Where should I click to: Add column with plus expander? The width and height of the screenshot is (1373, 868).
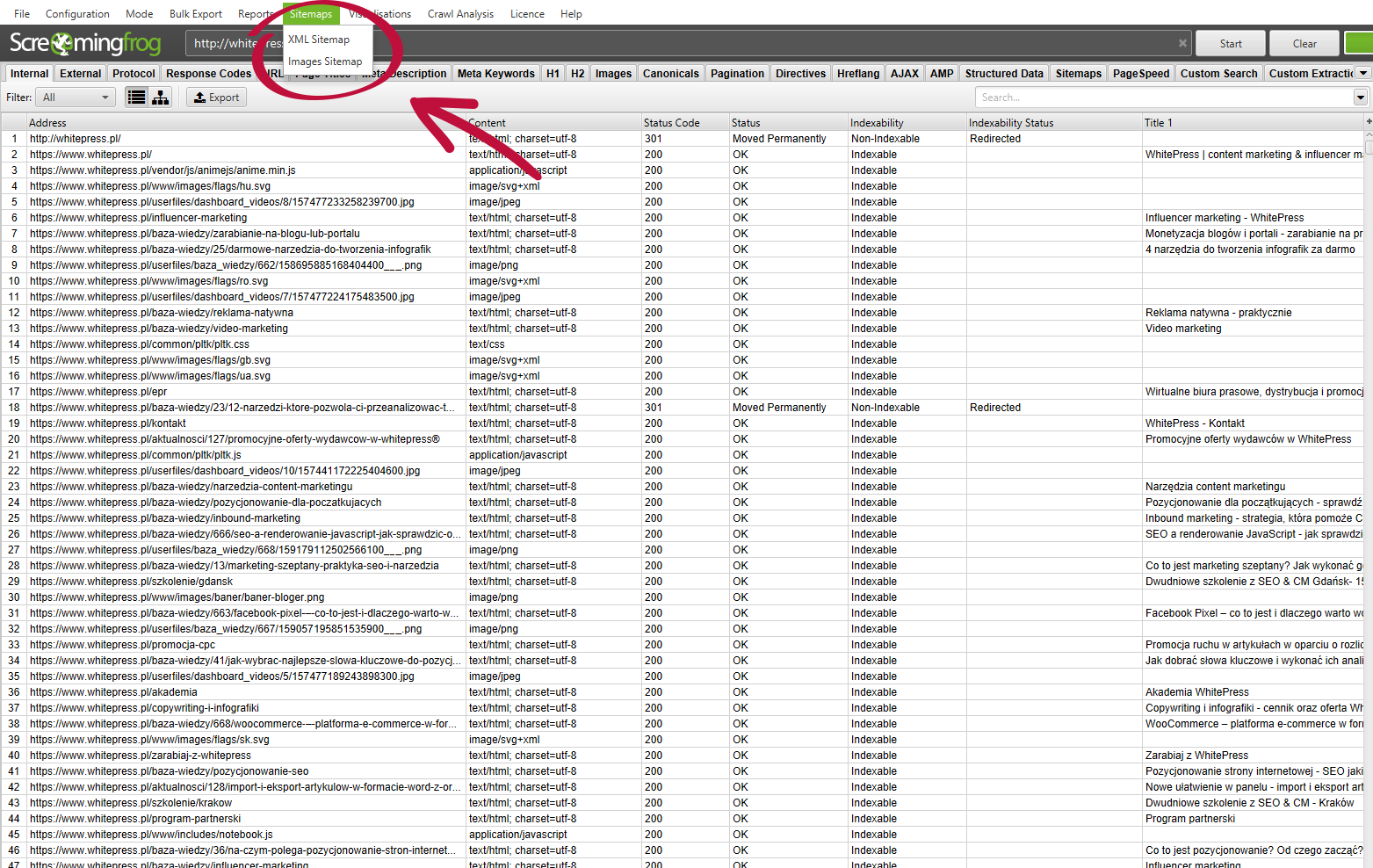point(1368,121)
